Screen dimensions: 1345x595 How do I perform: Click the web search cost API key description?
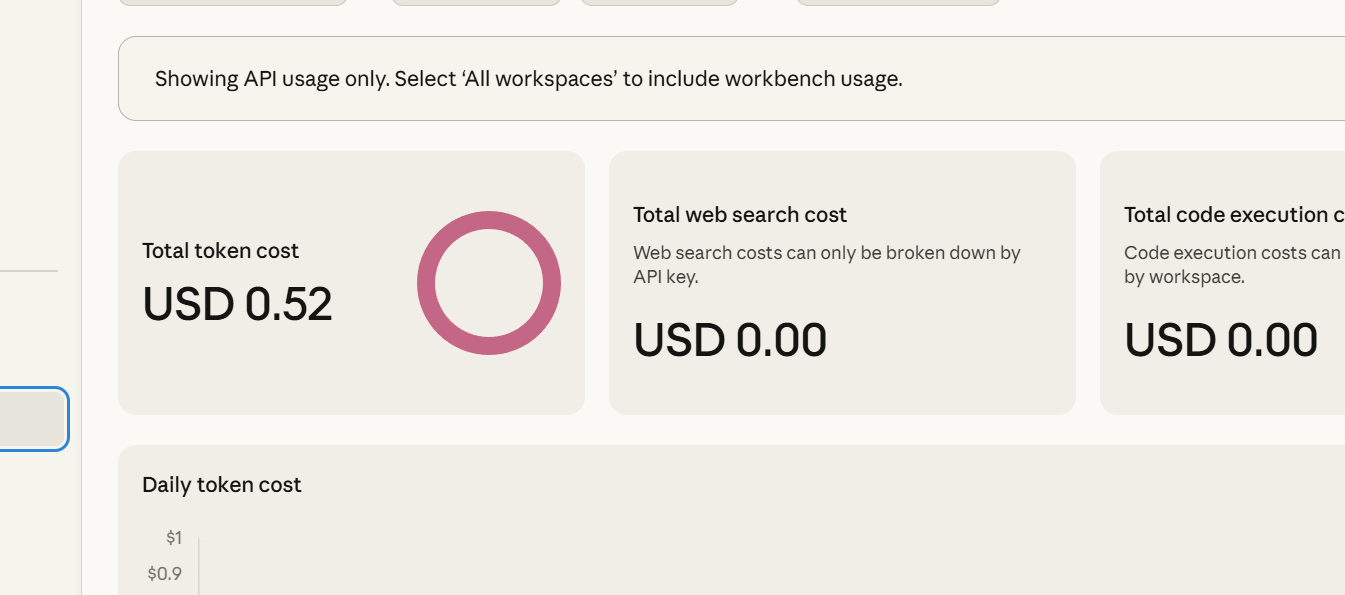[x=826, y=264]
